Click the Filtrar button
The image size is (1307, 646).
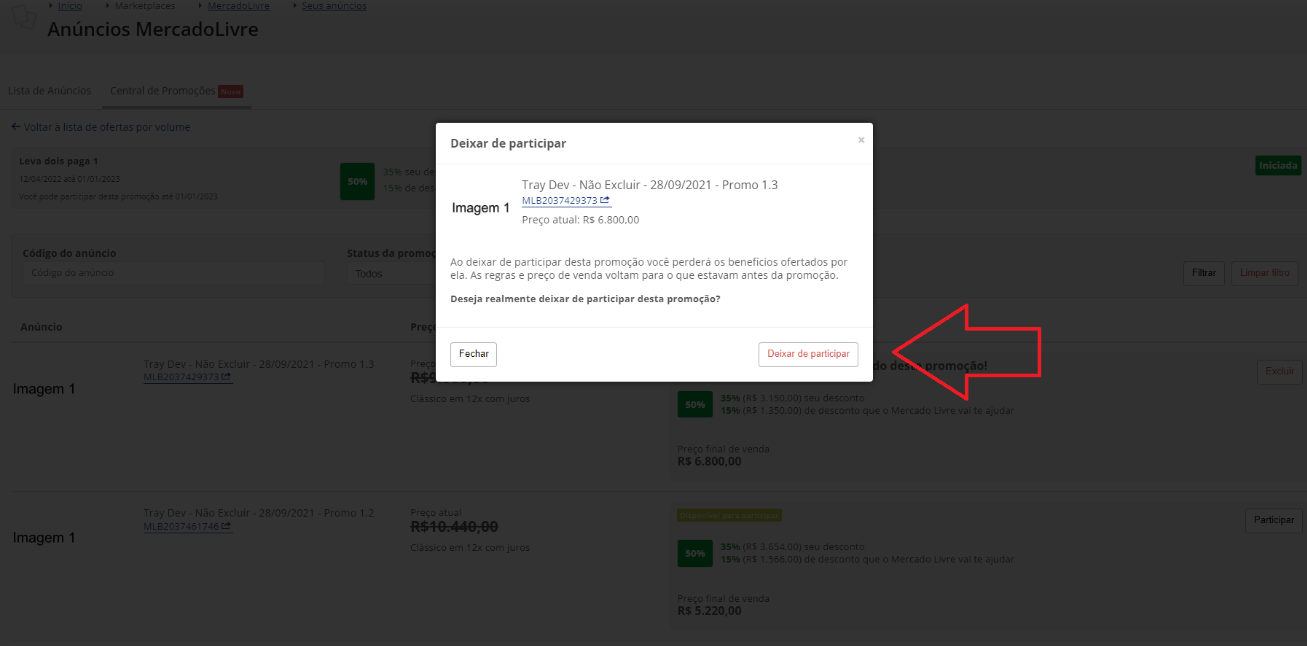1204,272
